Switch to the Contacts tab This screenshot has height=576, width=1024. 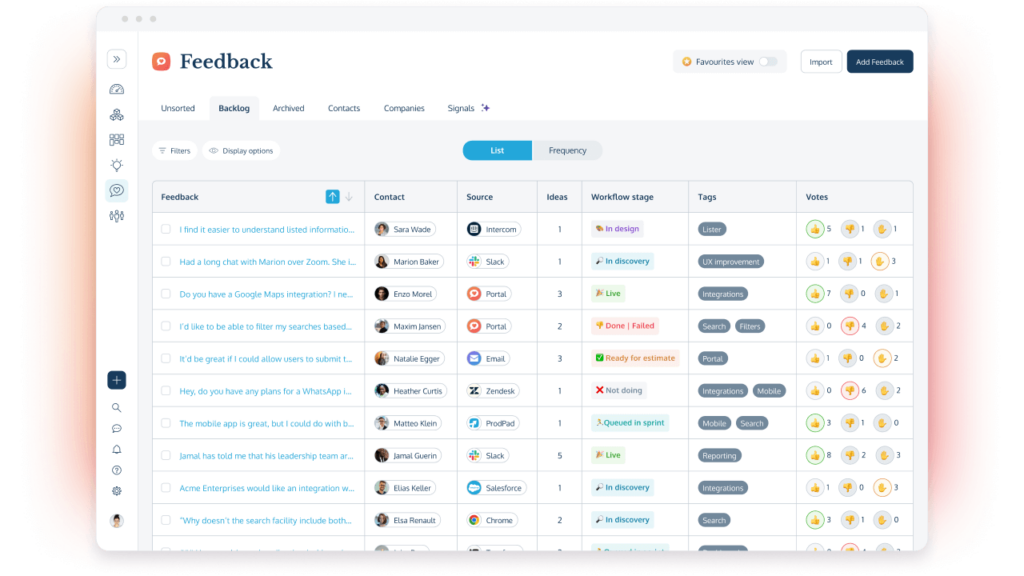point(344,108)
